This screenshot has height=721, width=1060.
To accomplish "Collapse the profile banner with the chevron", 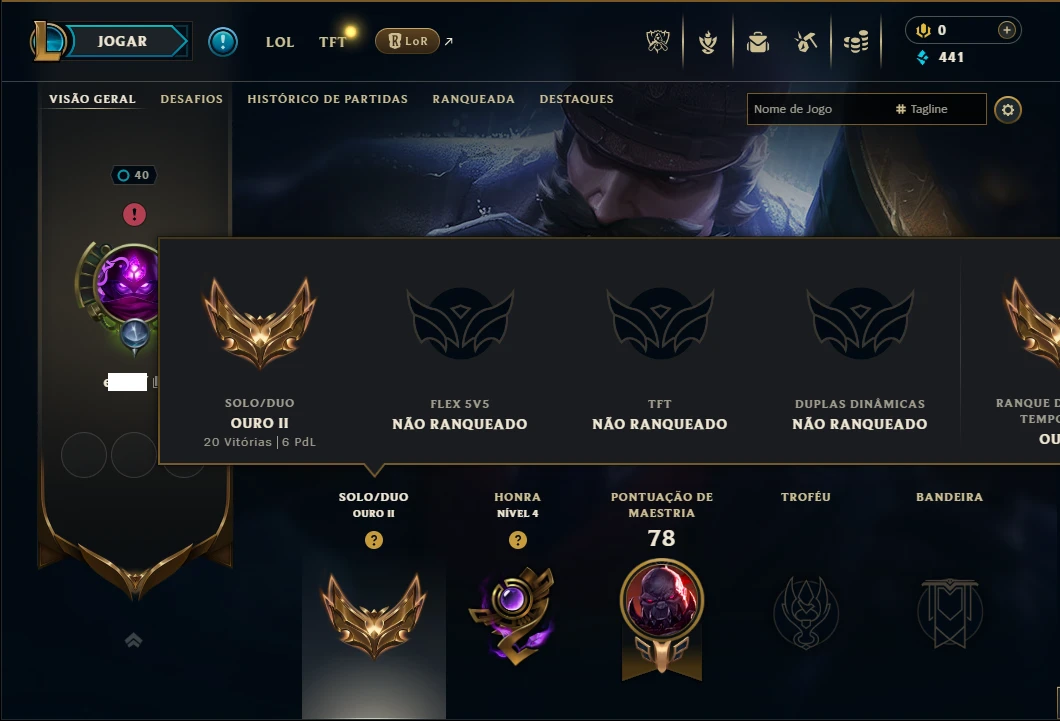I will coord(134,640).
